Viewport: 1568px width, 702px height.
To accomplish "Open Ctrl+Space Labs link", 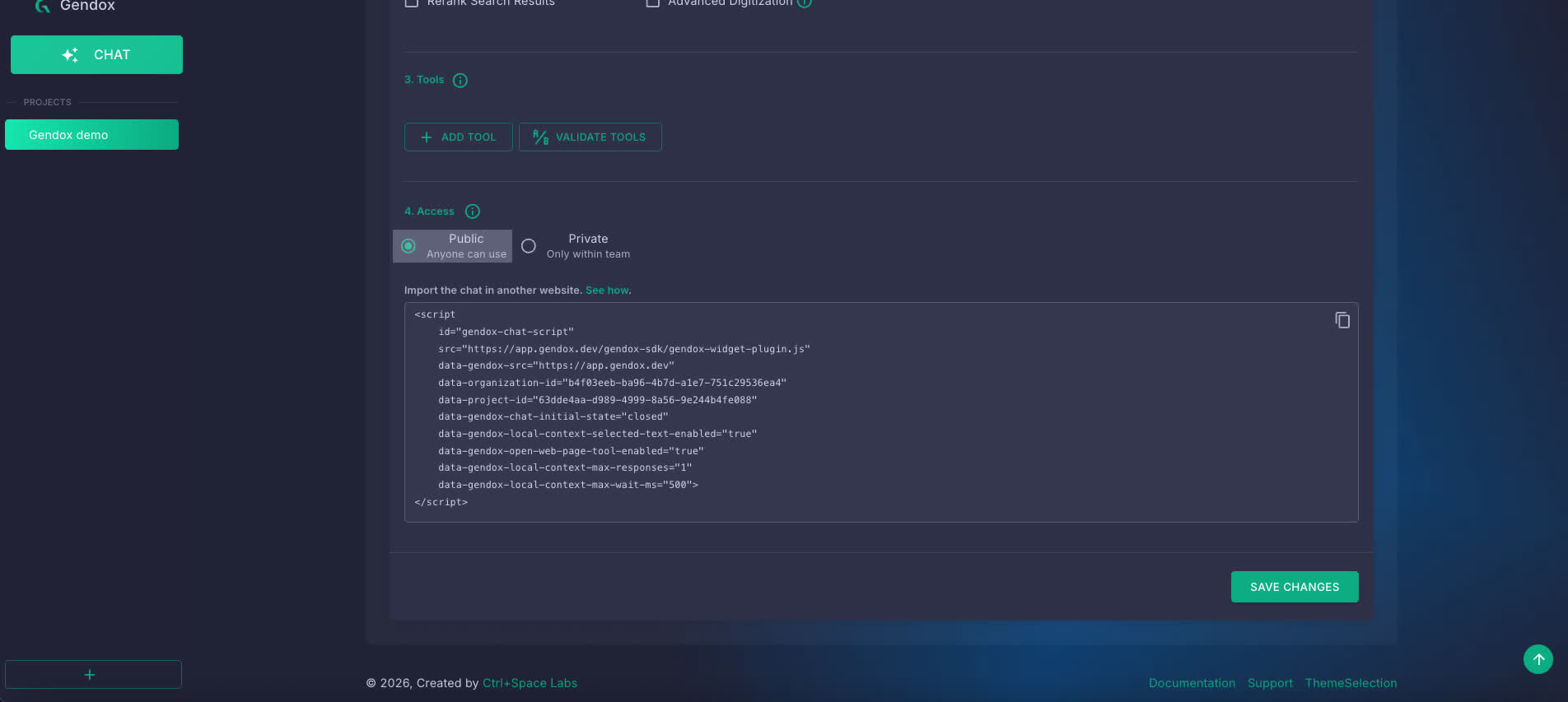I will tap(530, 683).
